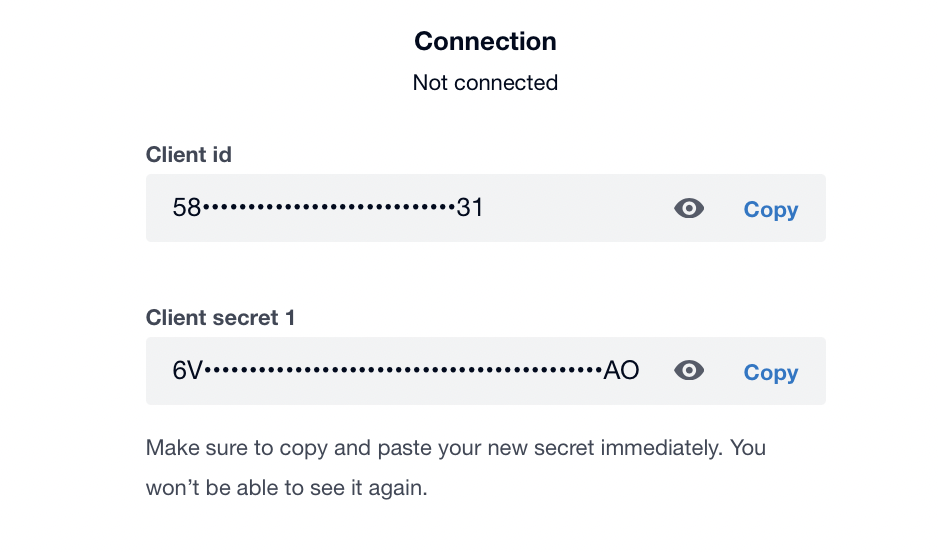This screenshot has height=552, width=938.
Task: Click the Connection heading
Action: tap(485, 41)
